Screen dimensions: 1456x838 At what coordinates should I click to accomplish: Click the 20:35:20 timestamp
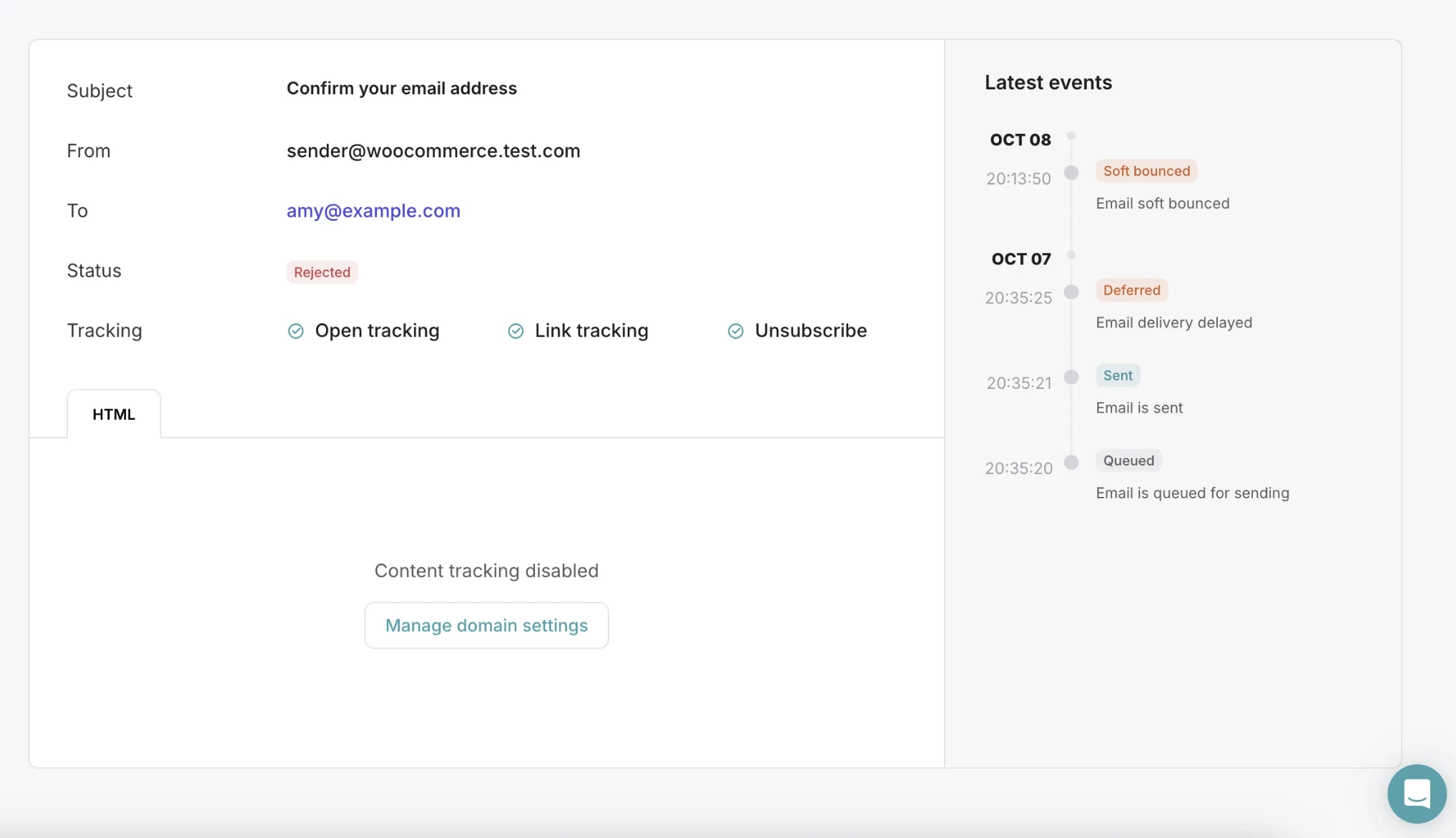pos(1019,468)
